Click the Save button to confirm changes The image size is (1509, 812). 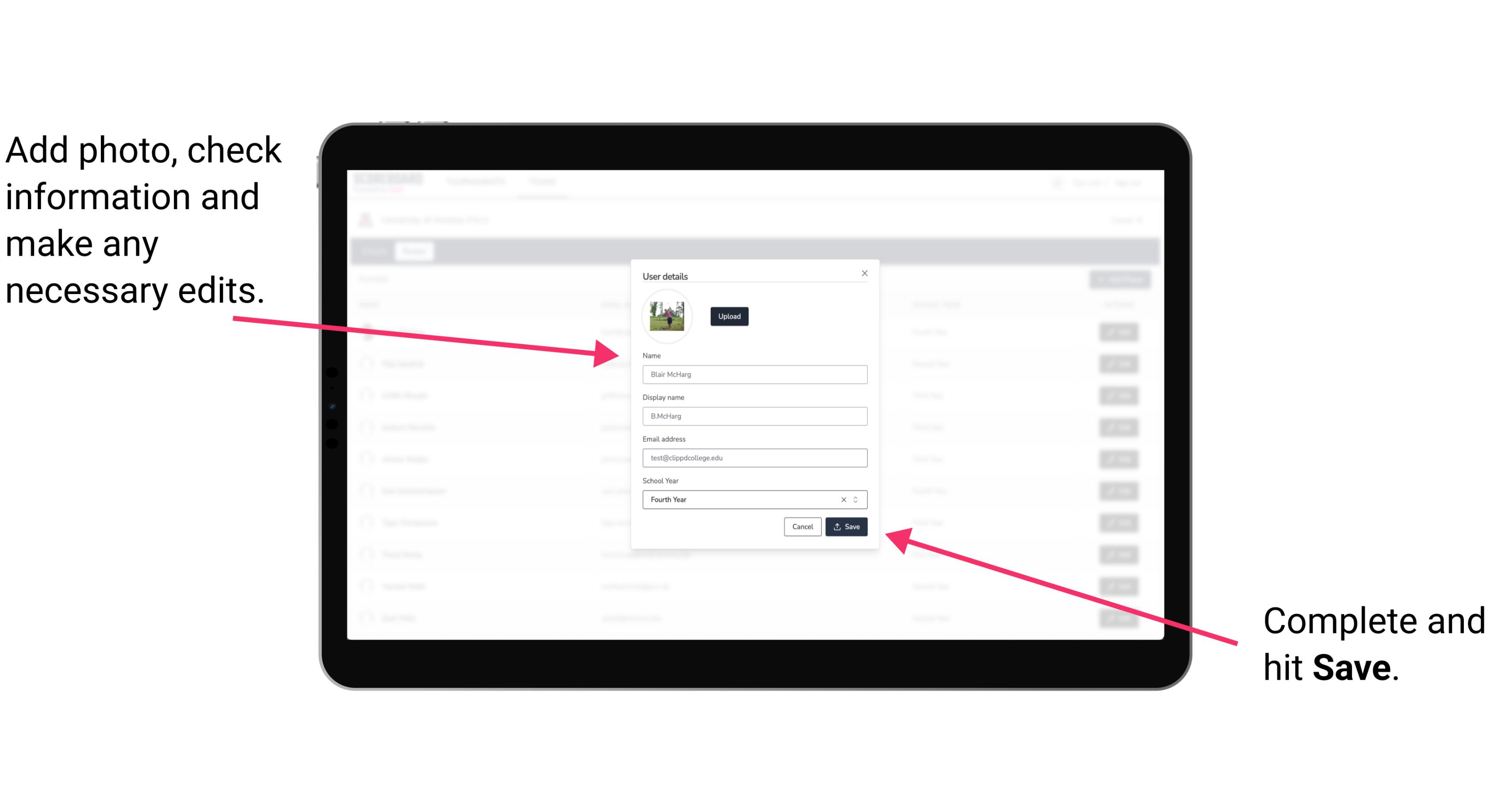pyautogui.click(x=846, y=527)
